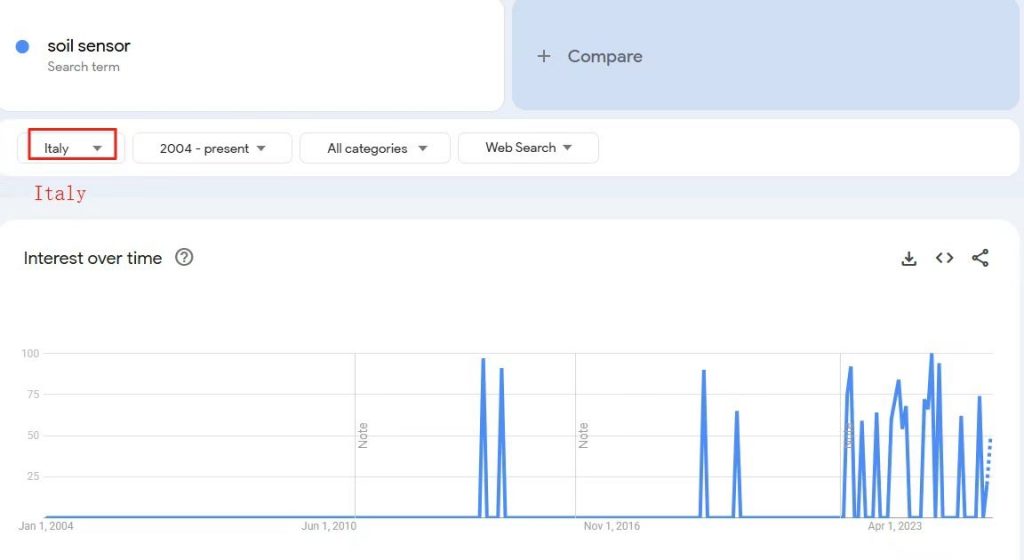Open the Italy region dropdown
Image resolution: width=1024 pixels, height=560 pixels.
click(72, 148)
